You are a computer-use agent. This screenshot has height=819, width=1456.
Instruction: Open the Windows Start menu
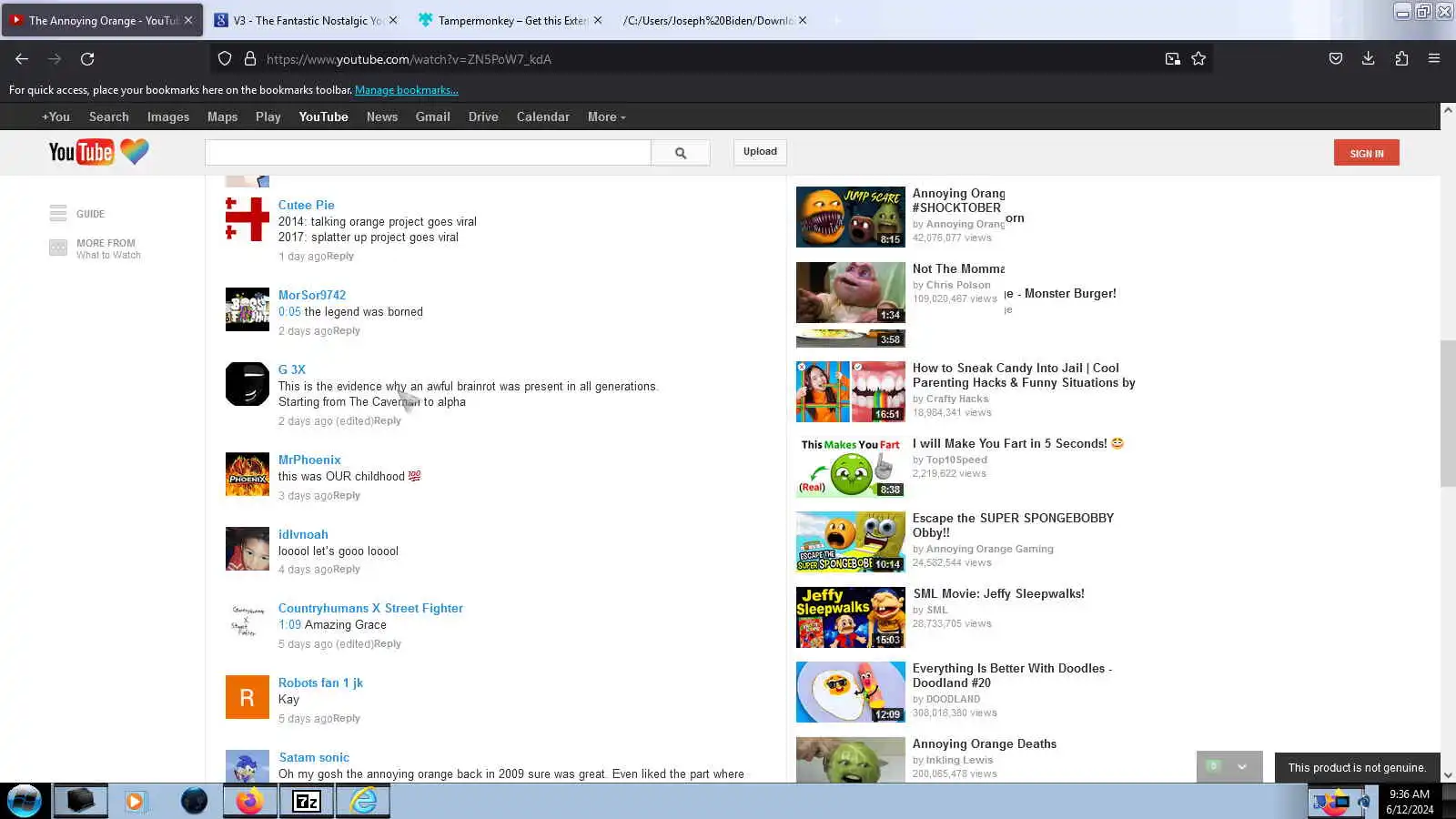pos(25,801)
